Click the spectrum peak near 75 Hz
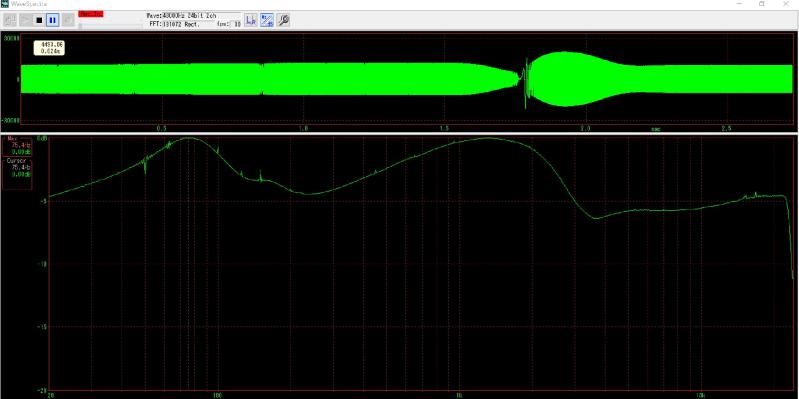Image resolution: width=799 pixels, height=399 pixels. point(189,138)
